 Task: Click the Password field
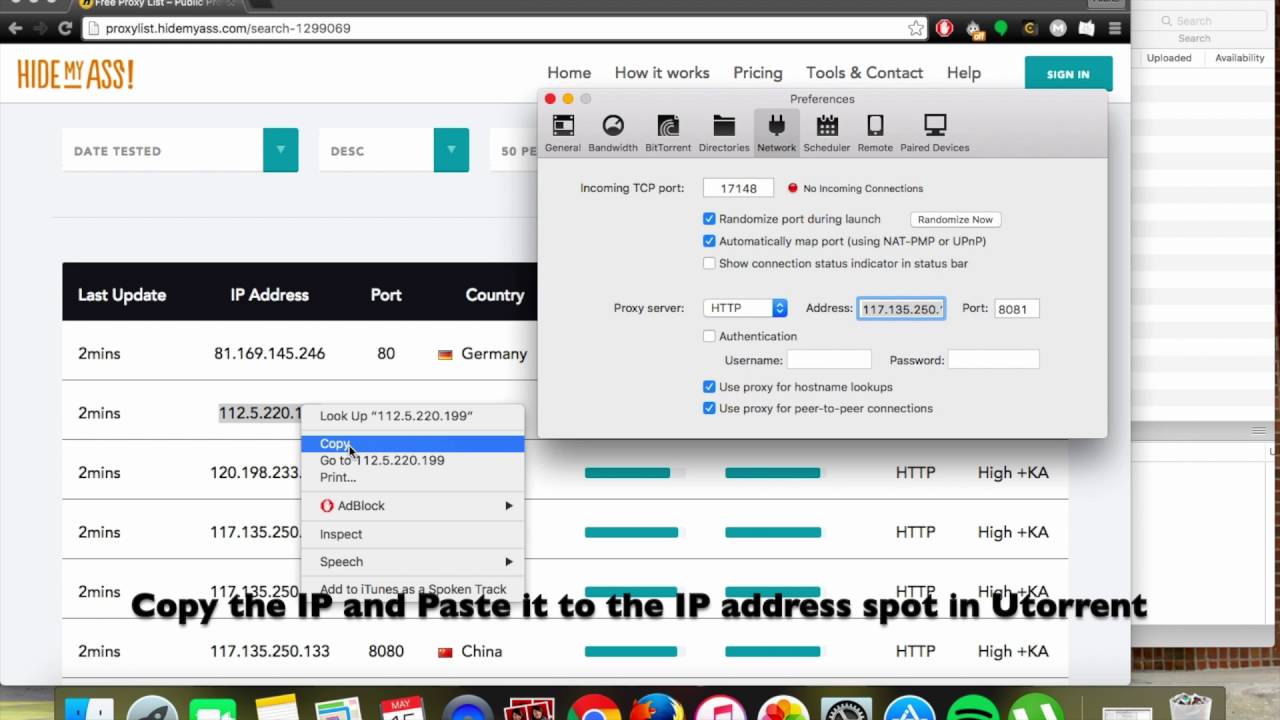click(993, 360)
